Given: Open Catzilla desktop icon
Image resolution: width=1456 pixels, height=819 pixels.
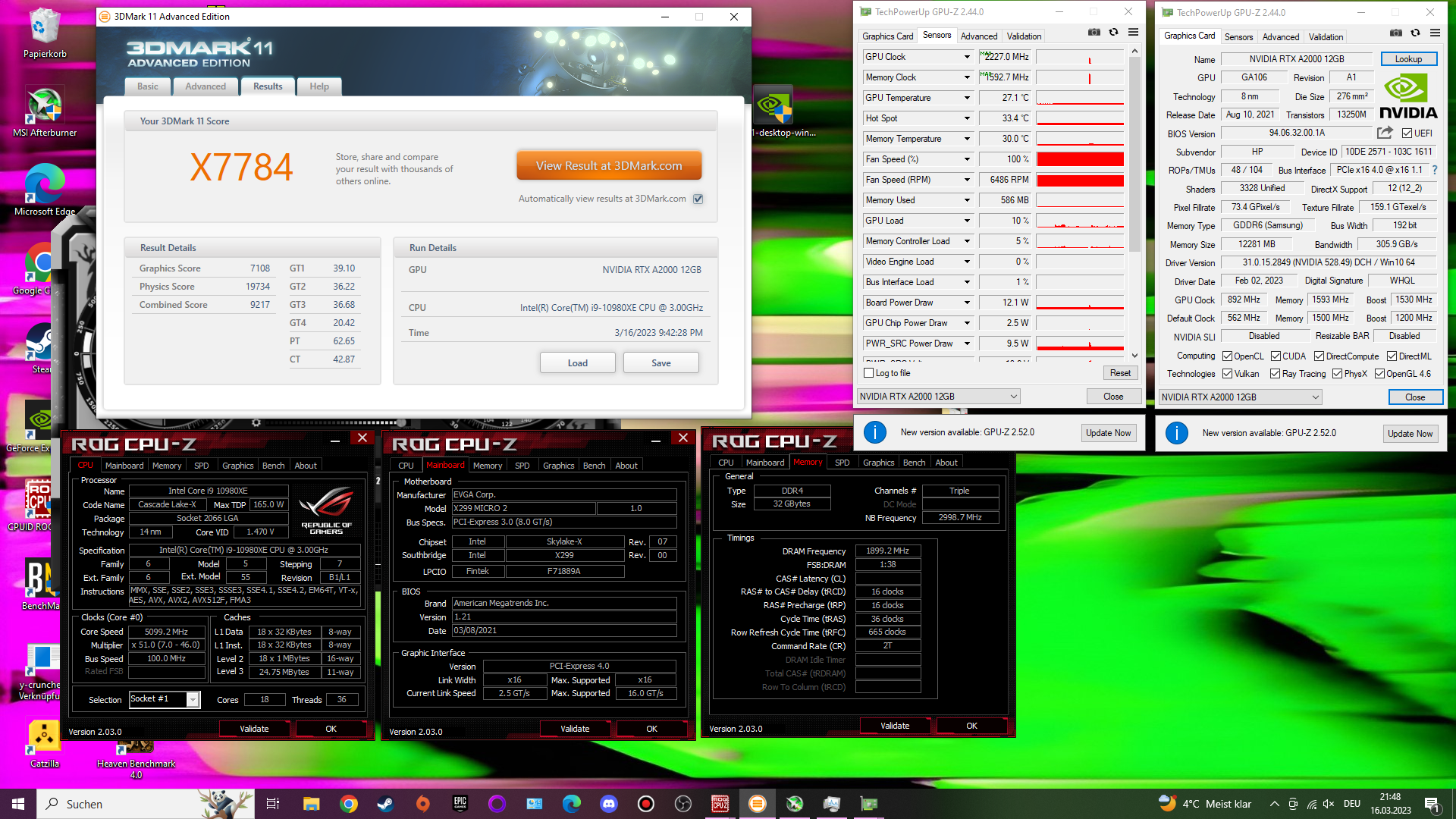Looking at the screenshot, I should [45, 743].
